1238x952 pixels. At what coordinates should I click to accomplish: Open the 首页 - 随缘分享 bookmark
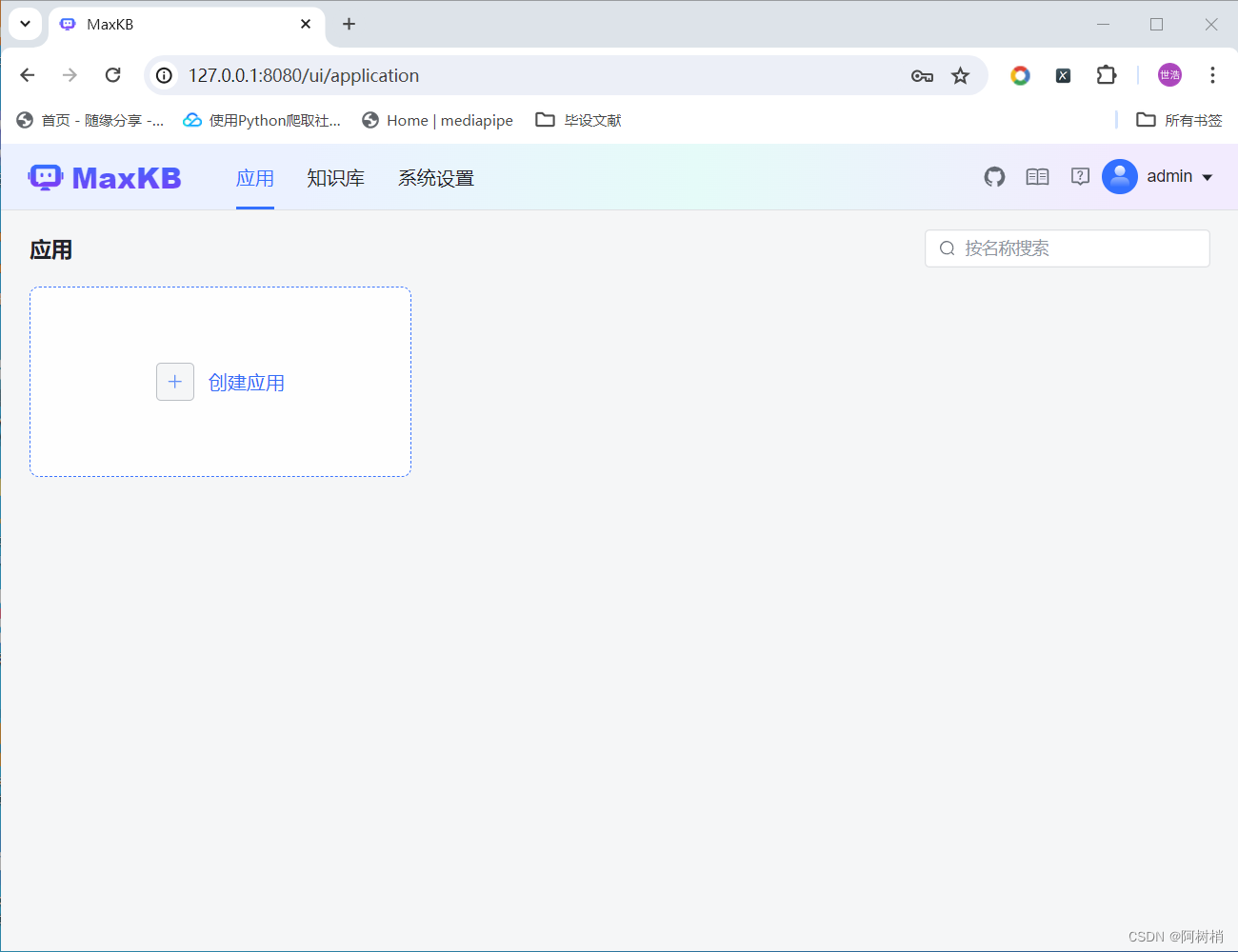tap(90, 120)
